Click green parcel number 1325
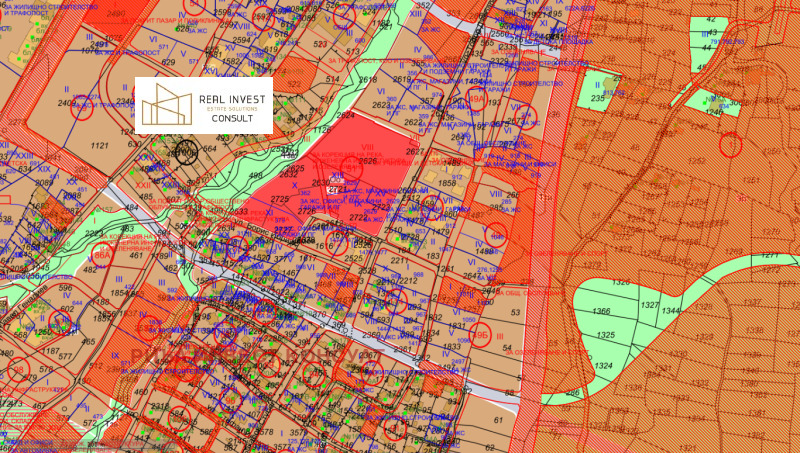Image resolution: width=800 pixels, height=453 pixels. point(606,335)
